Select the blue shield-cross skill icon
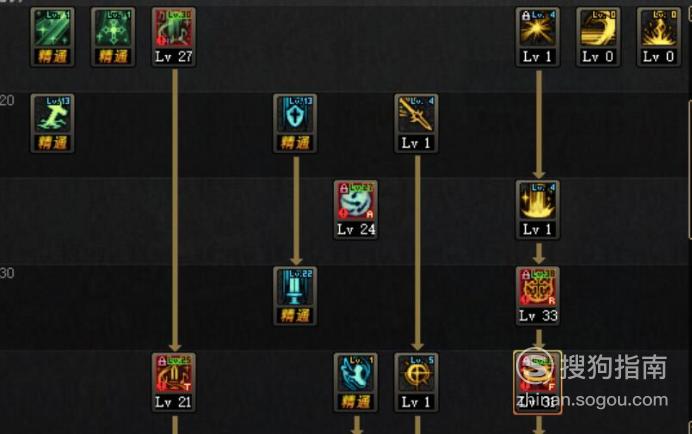Screen dimensions: 692x434 [295, 123]
